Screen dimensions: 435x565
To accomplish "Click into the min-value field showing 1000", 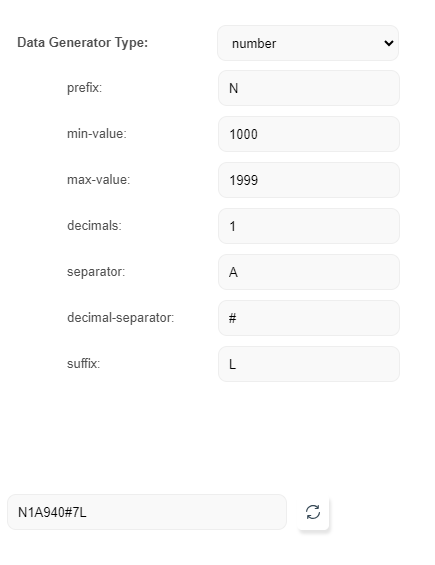I will tap(309, 134).
